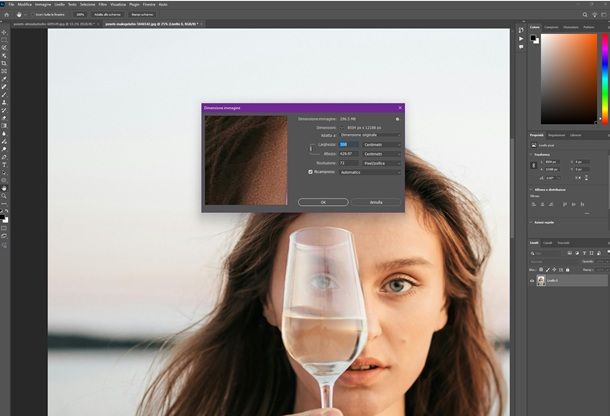The height and width of the screenshot is (416, 610).
Task: Open Altezza units dropdown (Centimetri)
Action: click(382, 154)
